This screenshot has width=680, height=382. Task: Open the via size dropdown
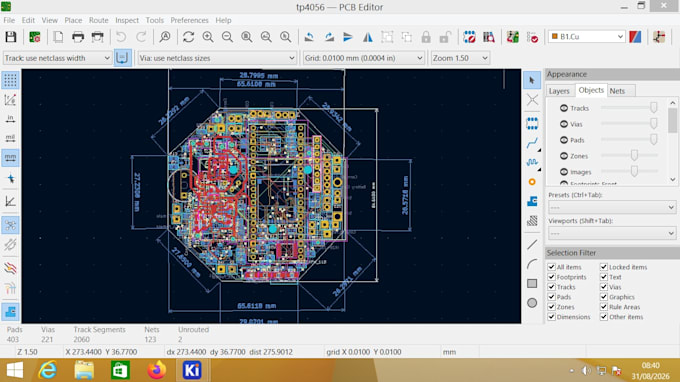[x=217, y=58]
